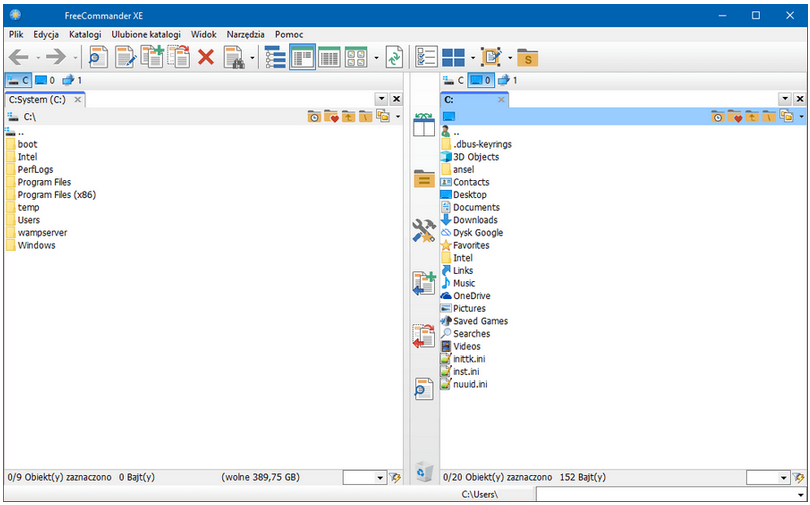The image size is (810, 505).
Task: Click the blue panel layout icon
Action: pos(454,57)
